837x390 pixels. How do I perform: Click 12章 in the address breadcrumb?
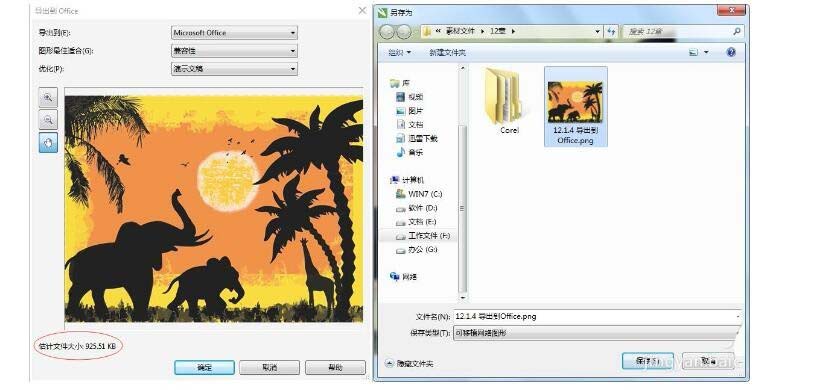[498, 31]
